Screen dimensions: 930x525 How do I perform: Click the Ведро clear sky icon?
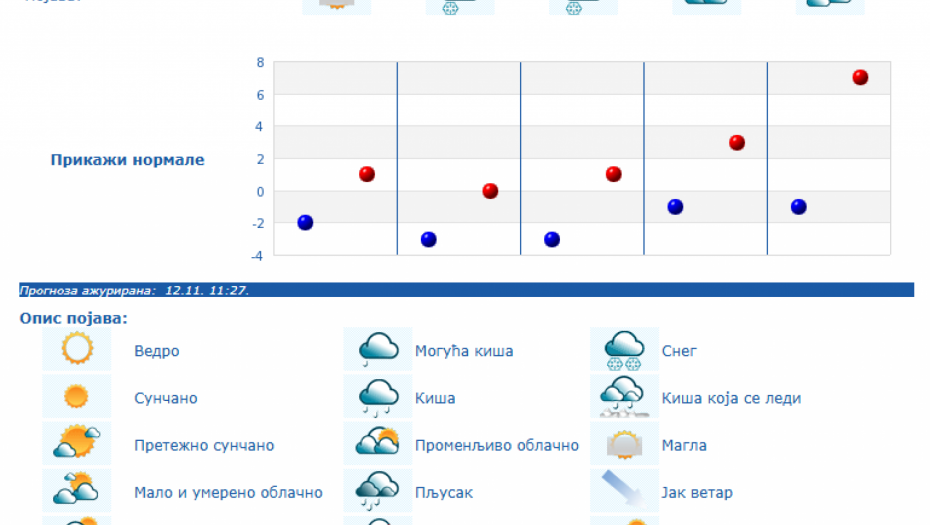(77, 349)
